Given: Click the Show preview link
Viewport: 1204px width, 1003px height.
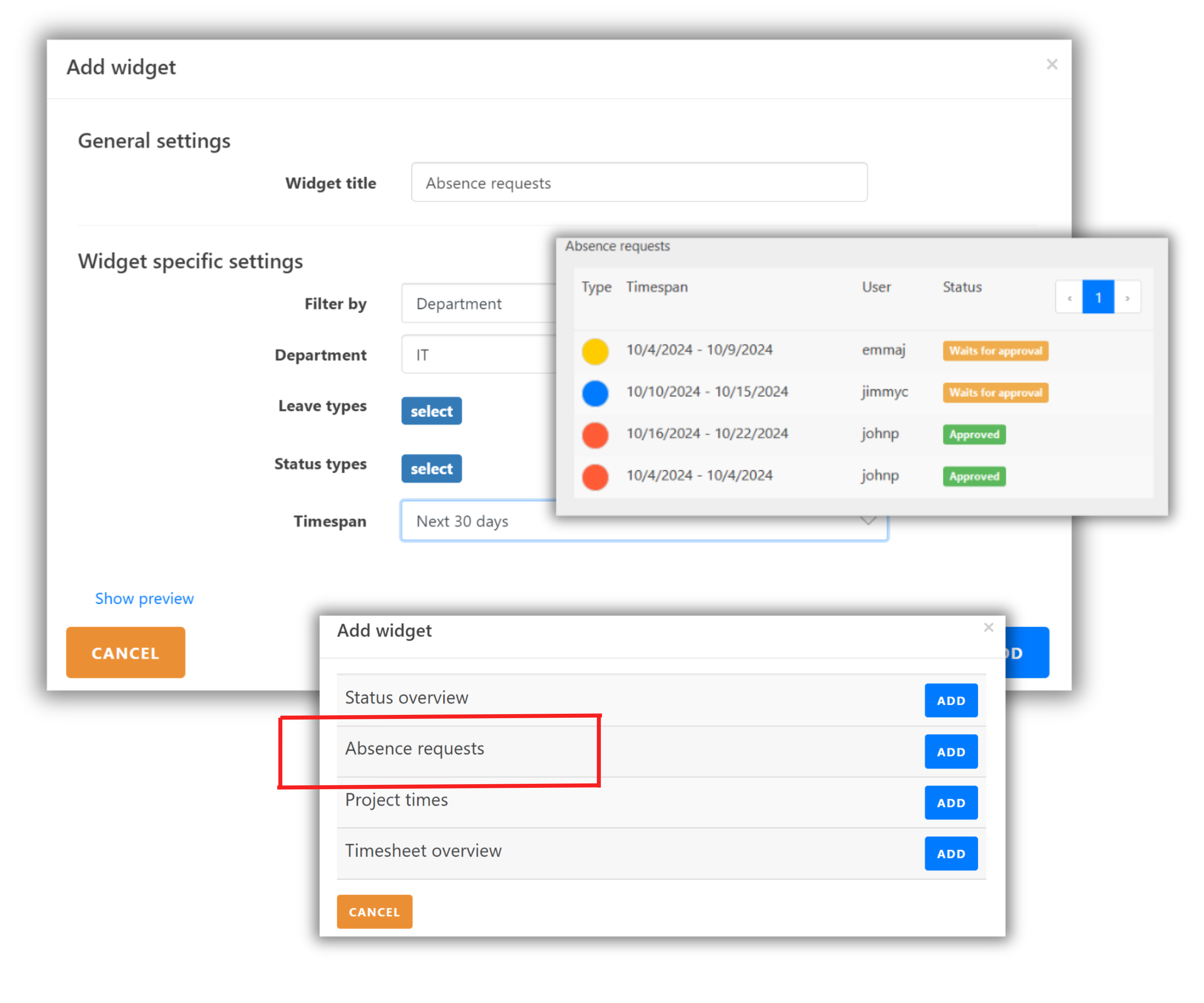Looking at the screenshot, I should pos(144,599).
